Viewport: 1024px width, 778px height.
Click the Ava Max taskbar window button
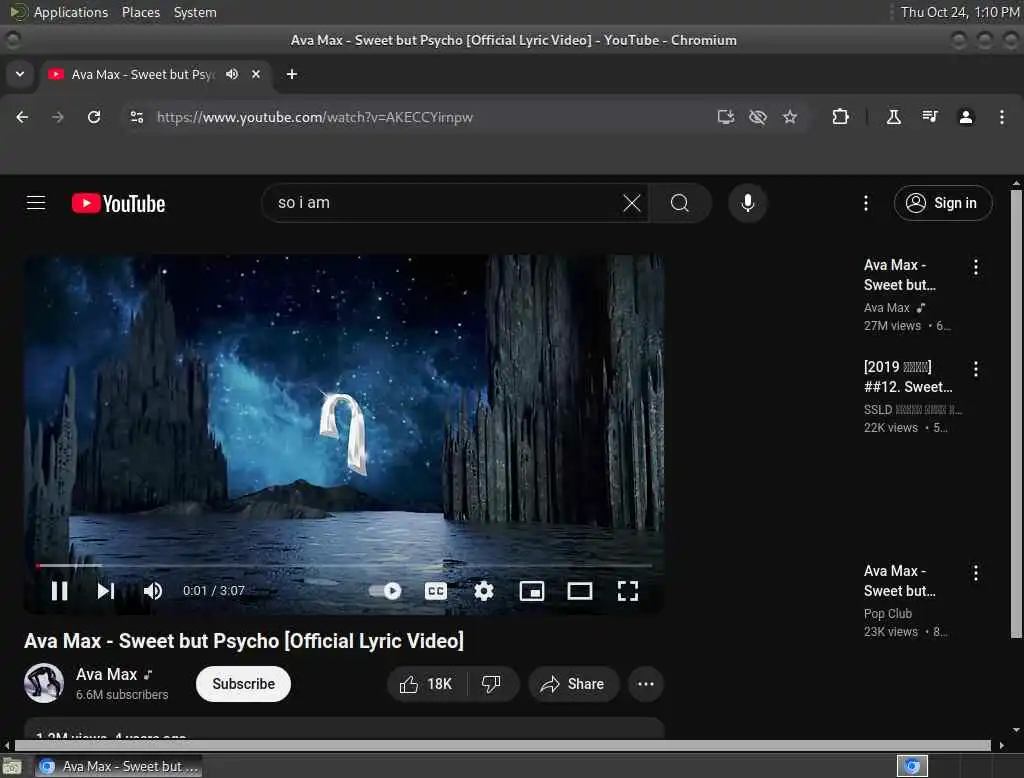click(x=119, y=766)
